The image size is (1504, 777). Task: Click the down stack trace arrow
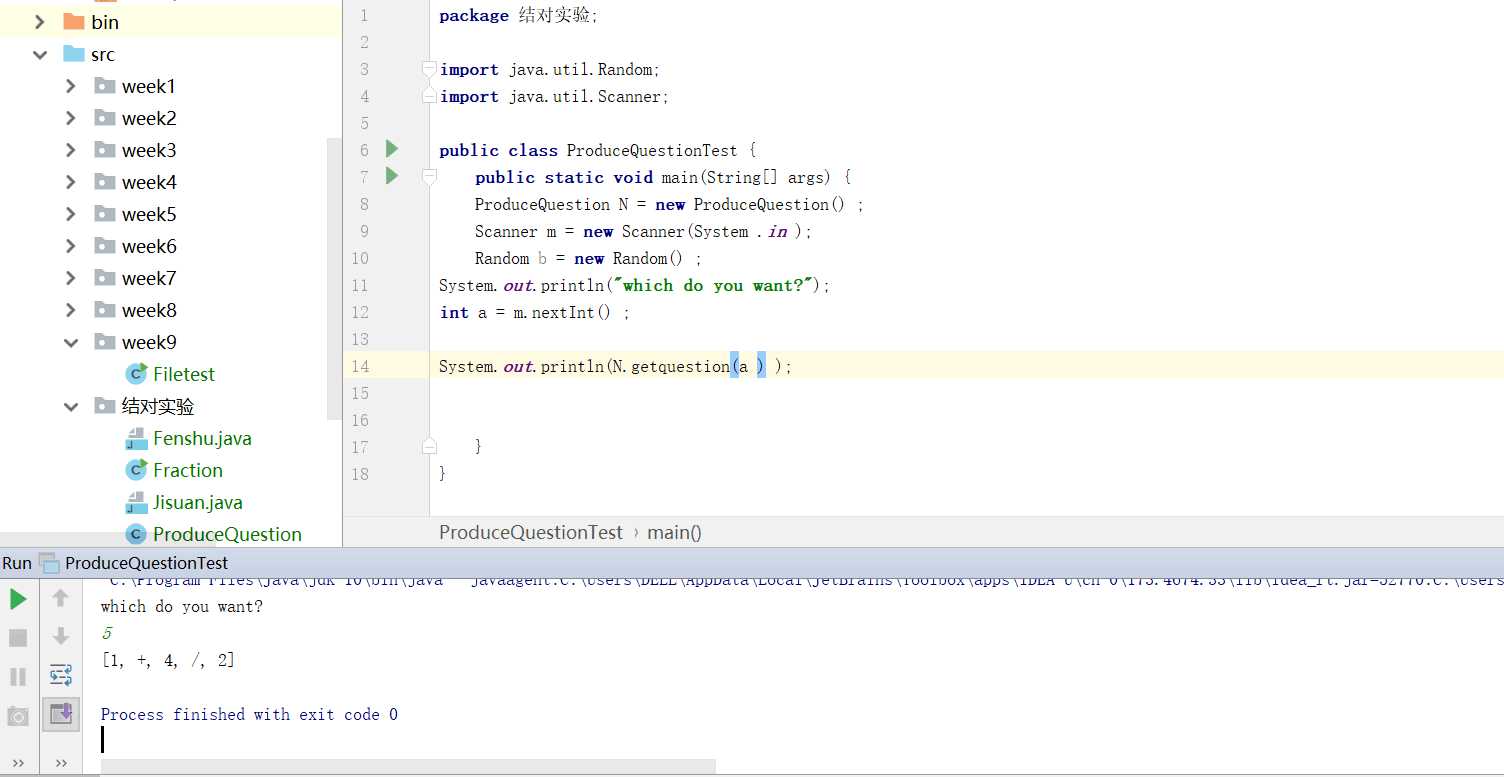point(60,636)
